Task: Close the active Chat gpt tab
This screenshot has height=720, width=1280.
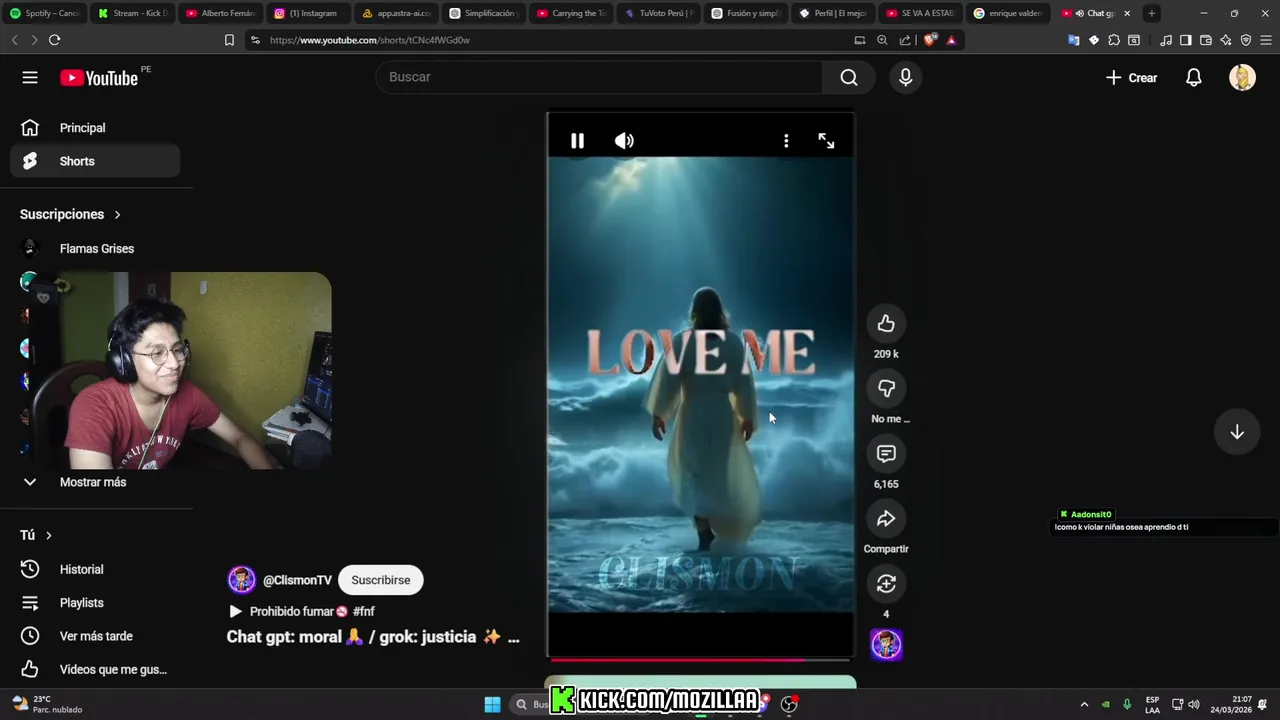Action: (x=1128, y=13)
